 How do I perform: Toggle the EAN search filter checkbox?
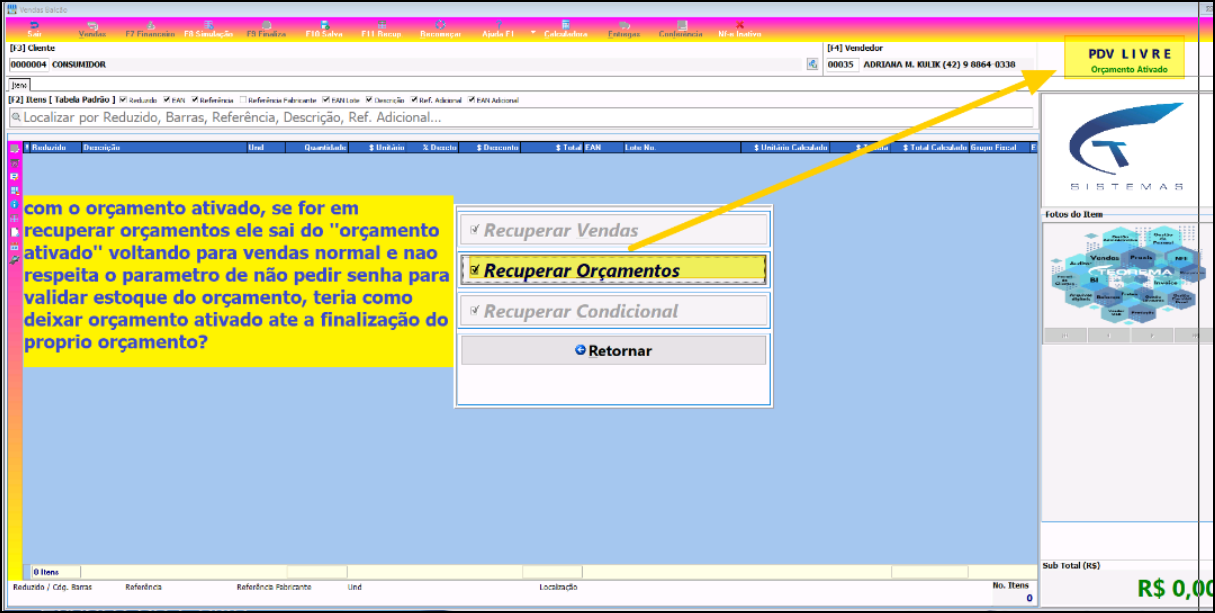click(x=165, y=100)
